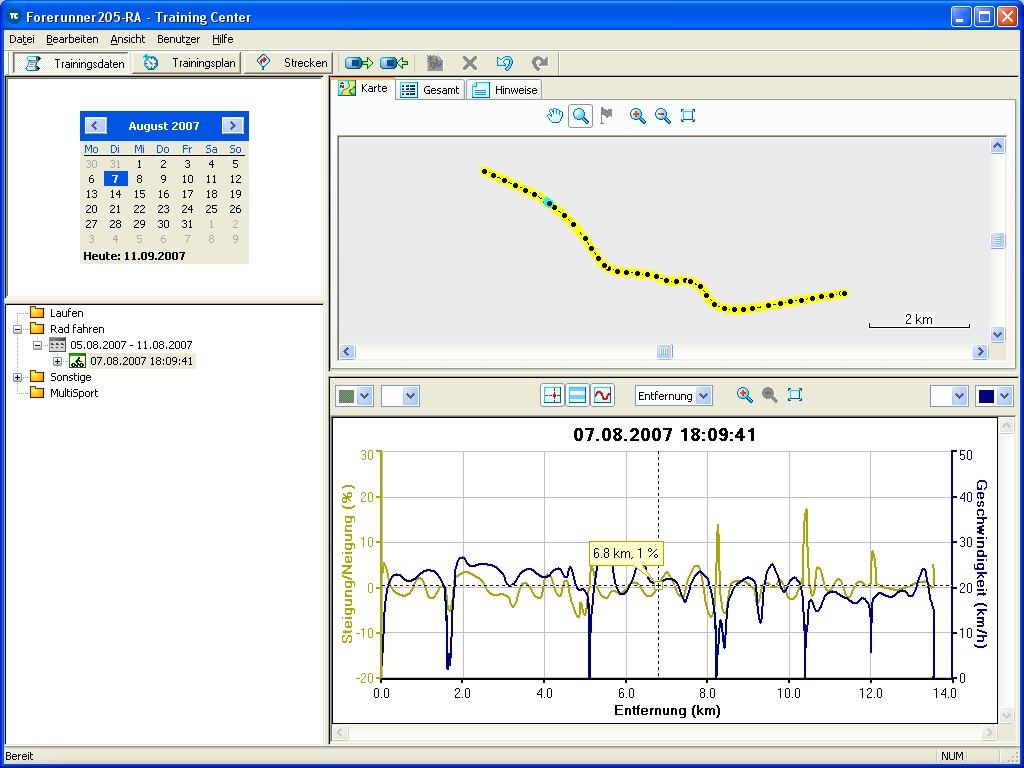Open the Strecken view

click(x=288, y=63)
